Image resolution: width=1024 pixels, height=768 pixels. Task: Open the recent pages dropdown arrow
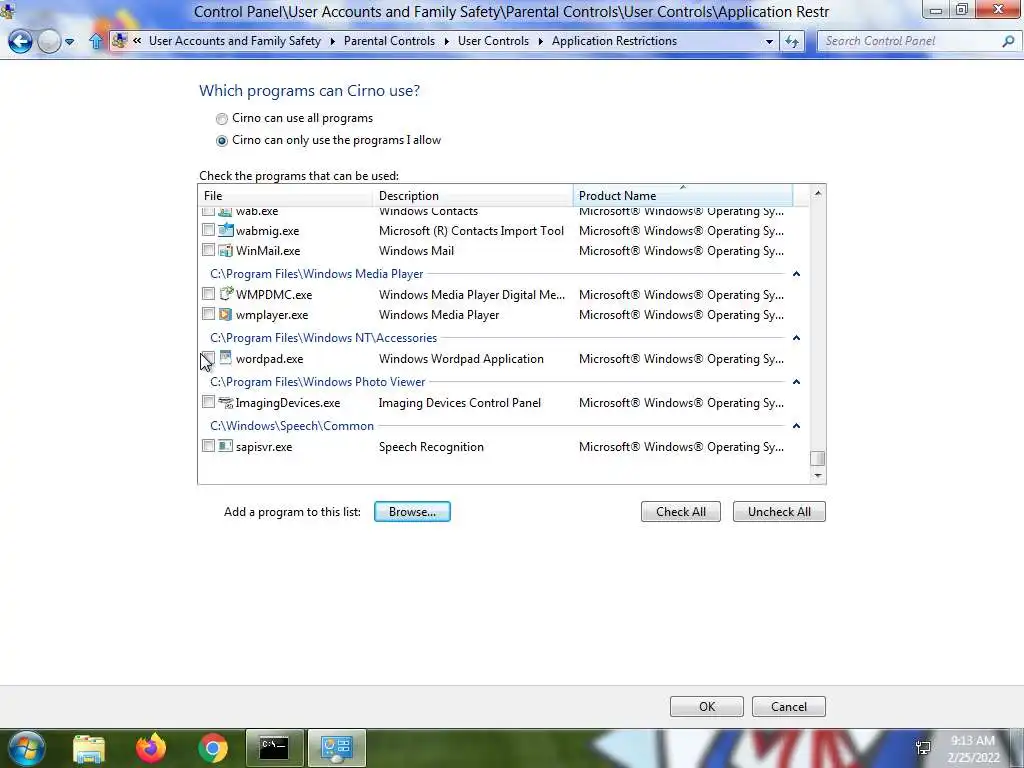(x=69, y=42)
